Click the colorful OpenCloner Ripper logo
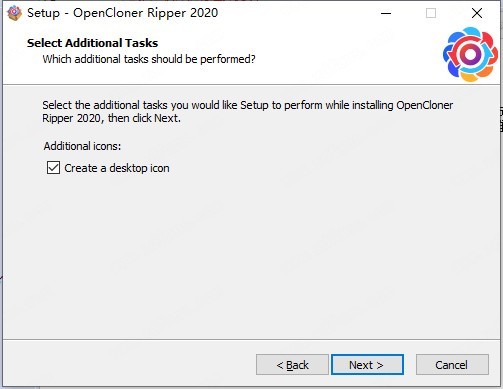The width and height of the screenshot is (503, 389). pyautogui.click(x=470, y=55)
